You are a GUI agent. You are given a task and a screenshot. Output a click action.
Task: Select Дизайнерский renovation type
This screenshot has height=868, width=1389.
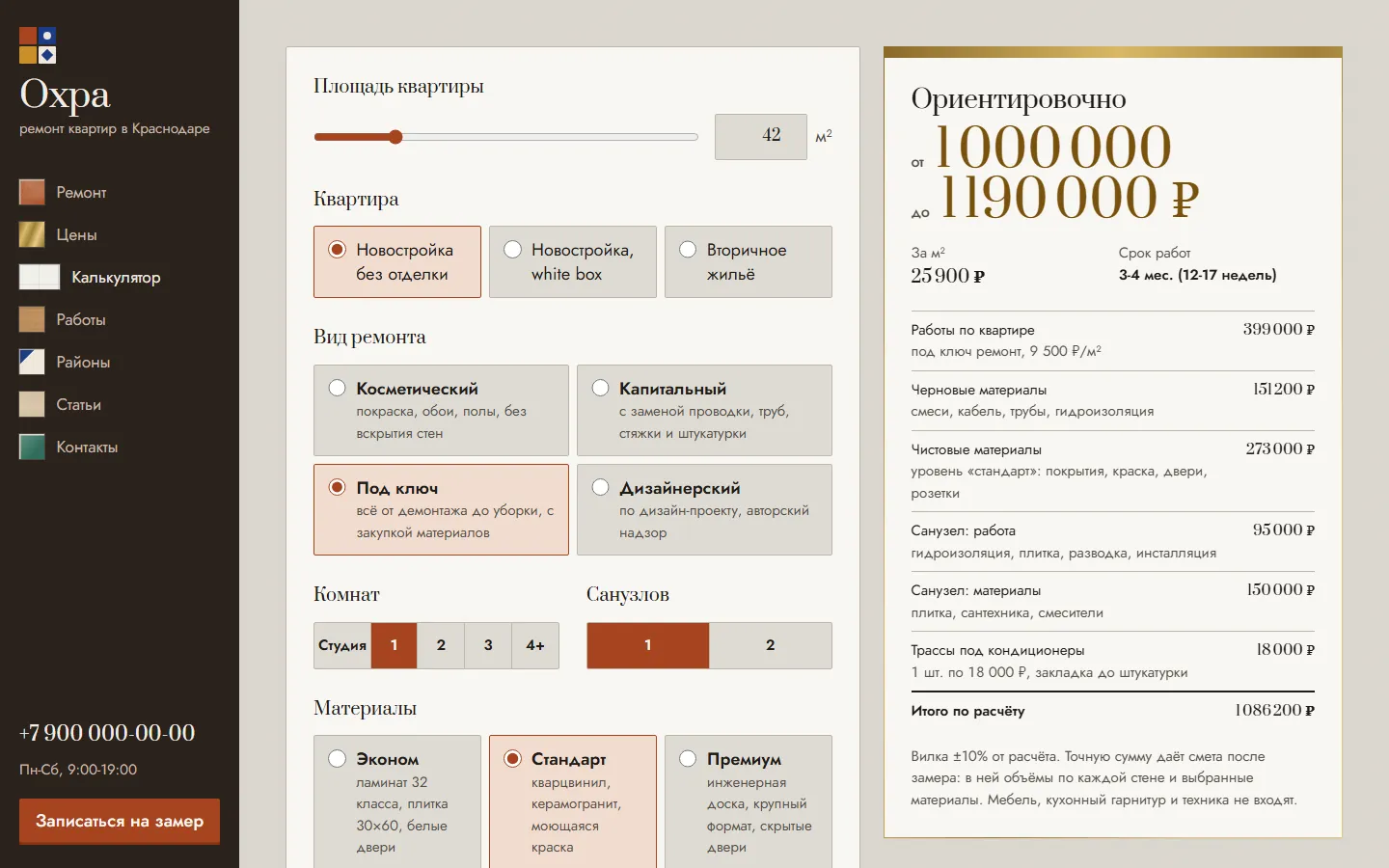(704, 509)
